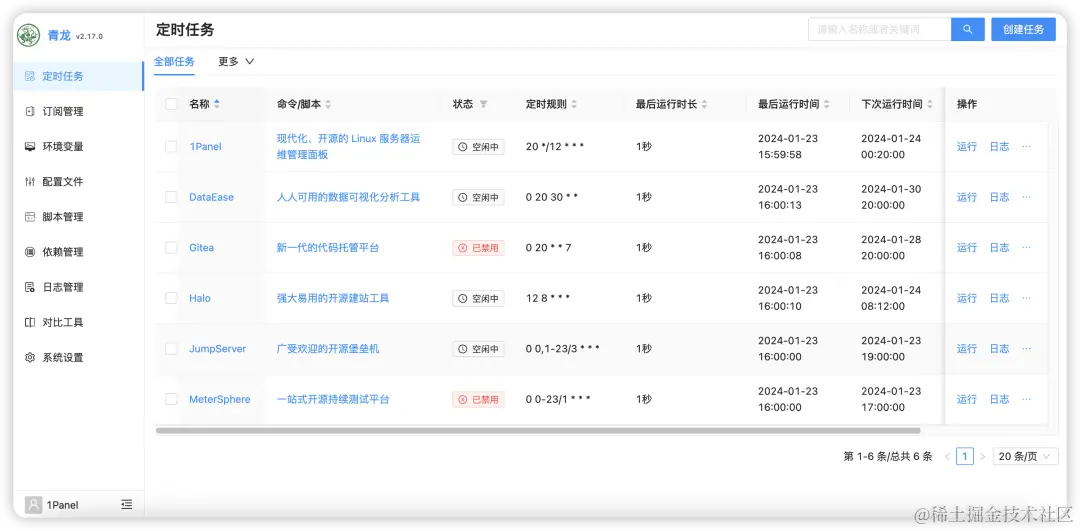The image size is (1080, 531).
Task: Click the sidebar collapse icon at the bottom
Action: pos(127,505)
